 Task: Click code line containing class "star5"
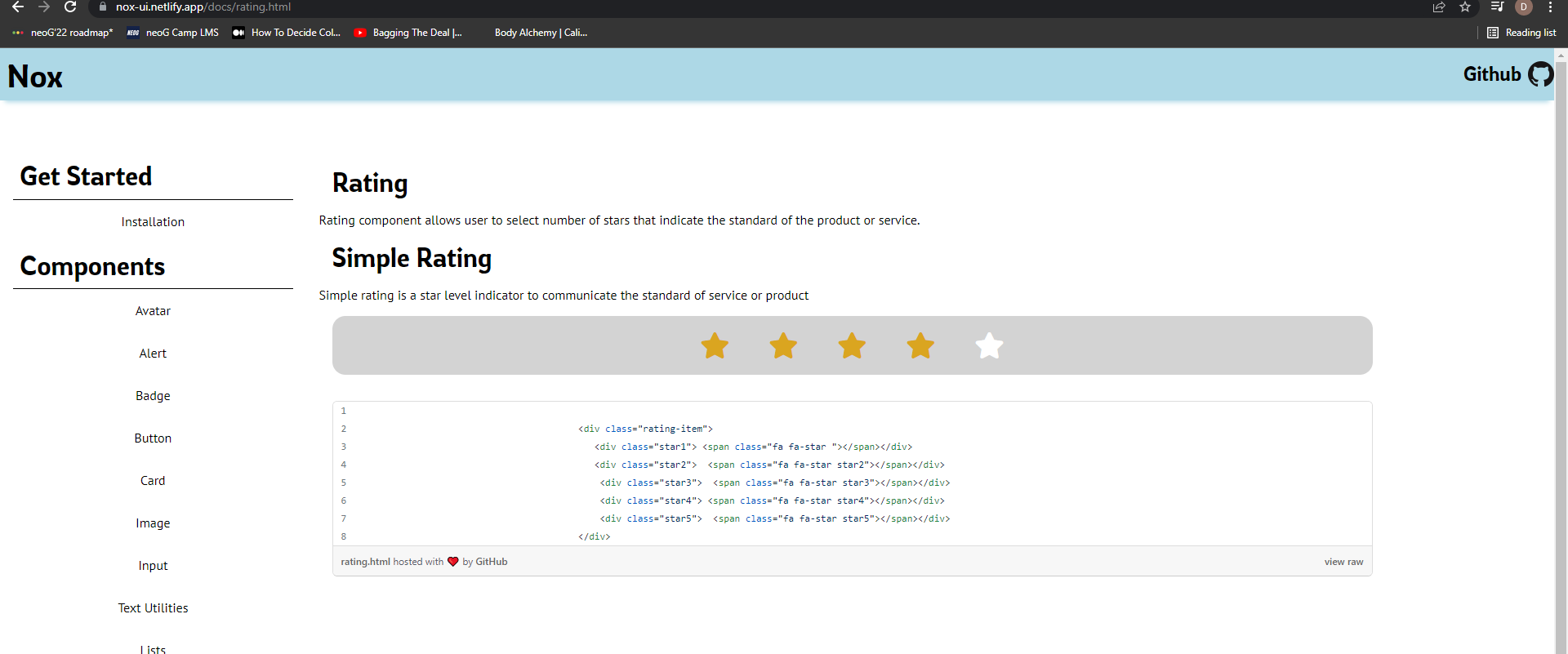click(x=775, y=518)
